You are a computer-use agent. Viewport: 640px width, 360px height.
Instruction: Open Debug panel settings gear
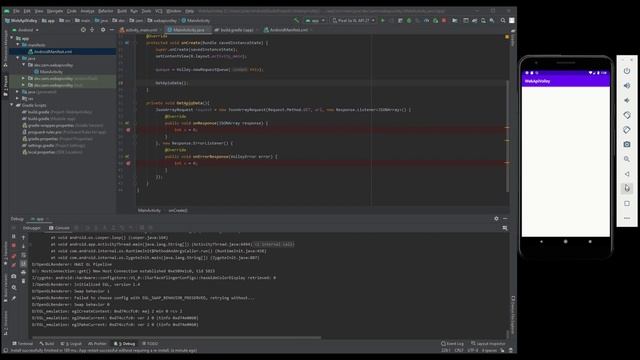pos(496,218)
